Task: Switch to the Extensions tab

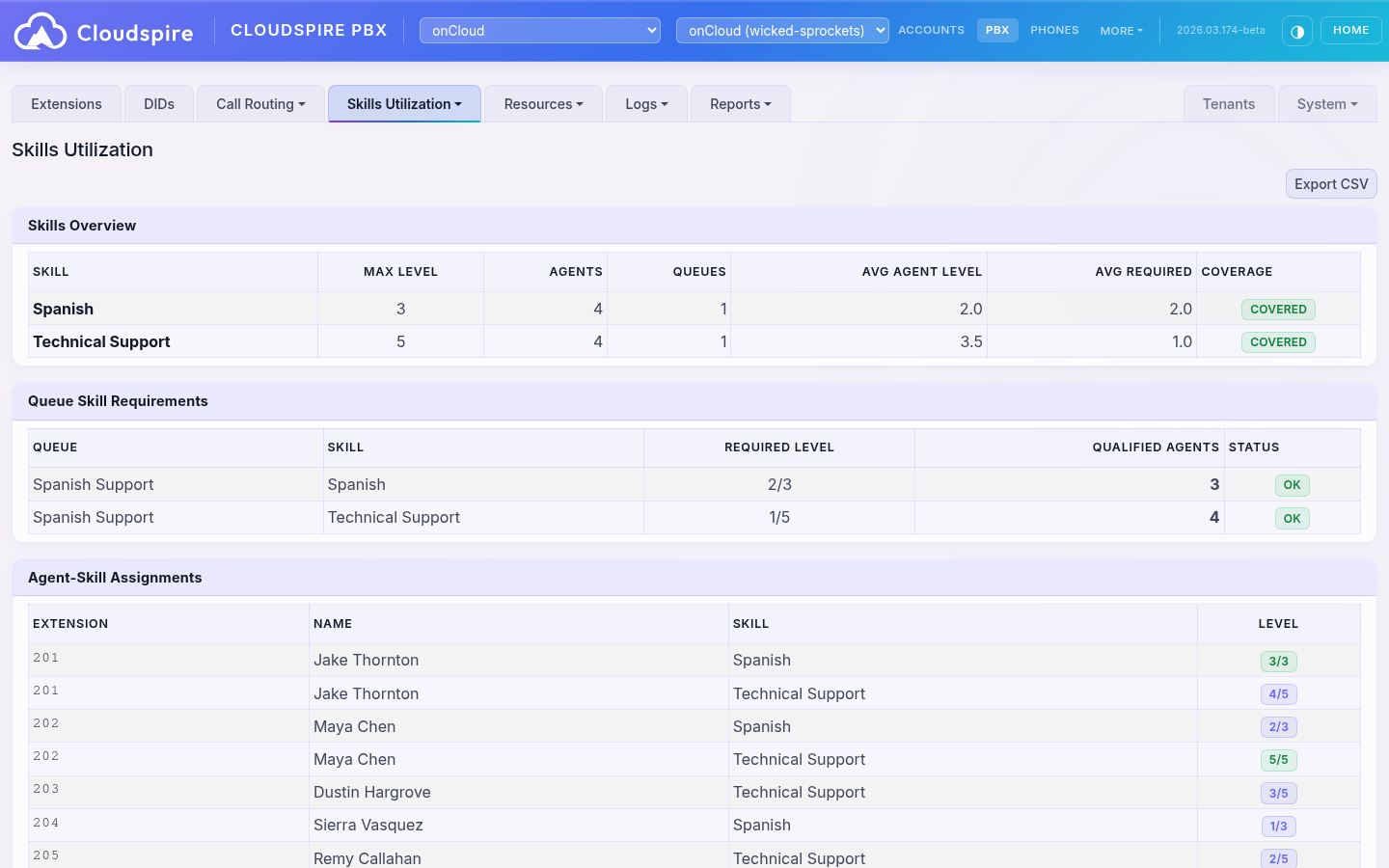Action: [x=66, y=103]
